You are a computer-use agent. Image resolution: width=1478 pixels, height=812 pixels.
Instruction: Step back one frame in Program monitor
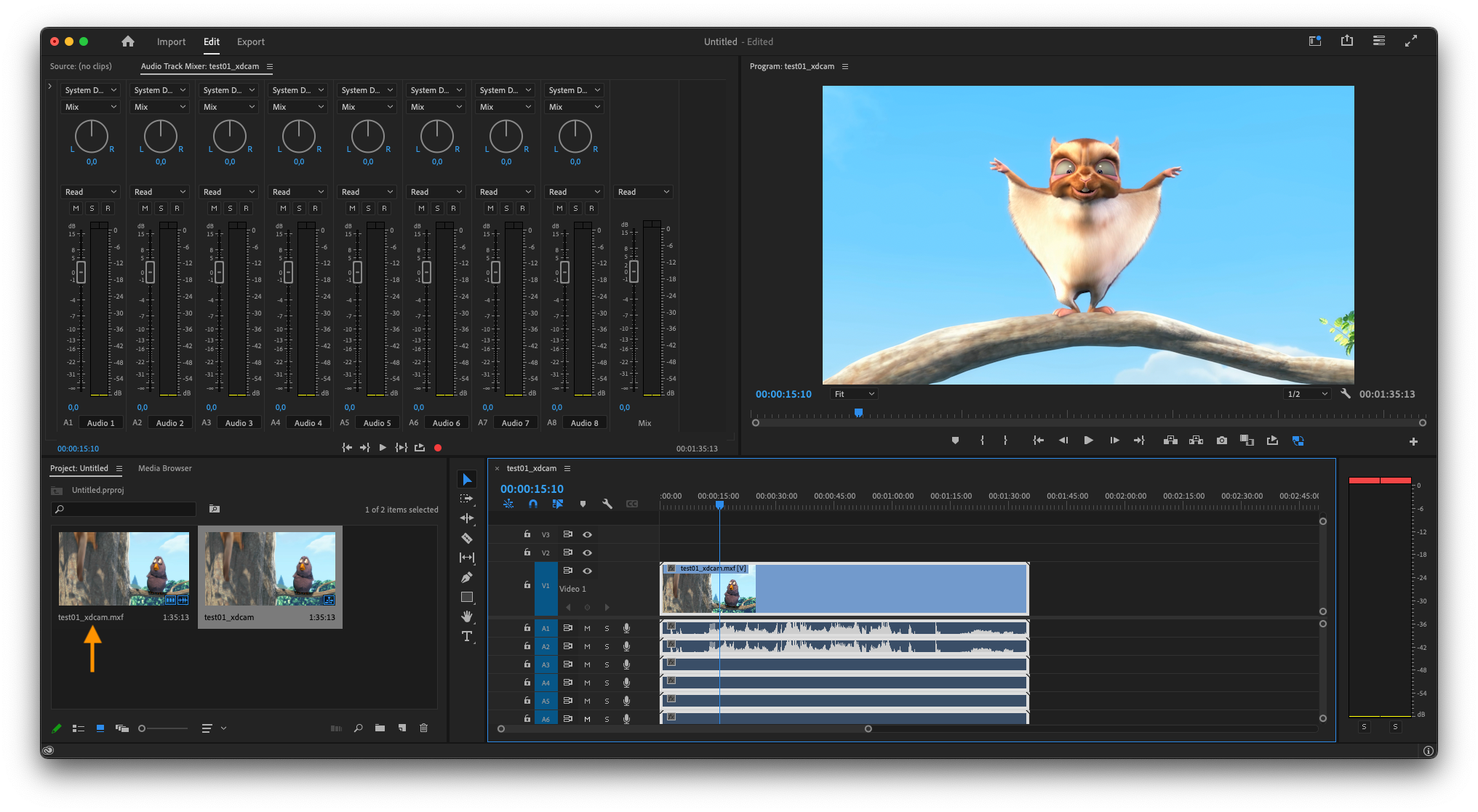click(x=1063, y=441)
